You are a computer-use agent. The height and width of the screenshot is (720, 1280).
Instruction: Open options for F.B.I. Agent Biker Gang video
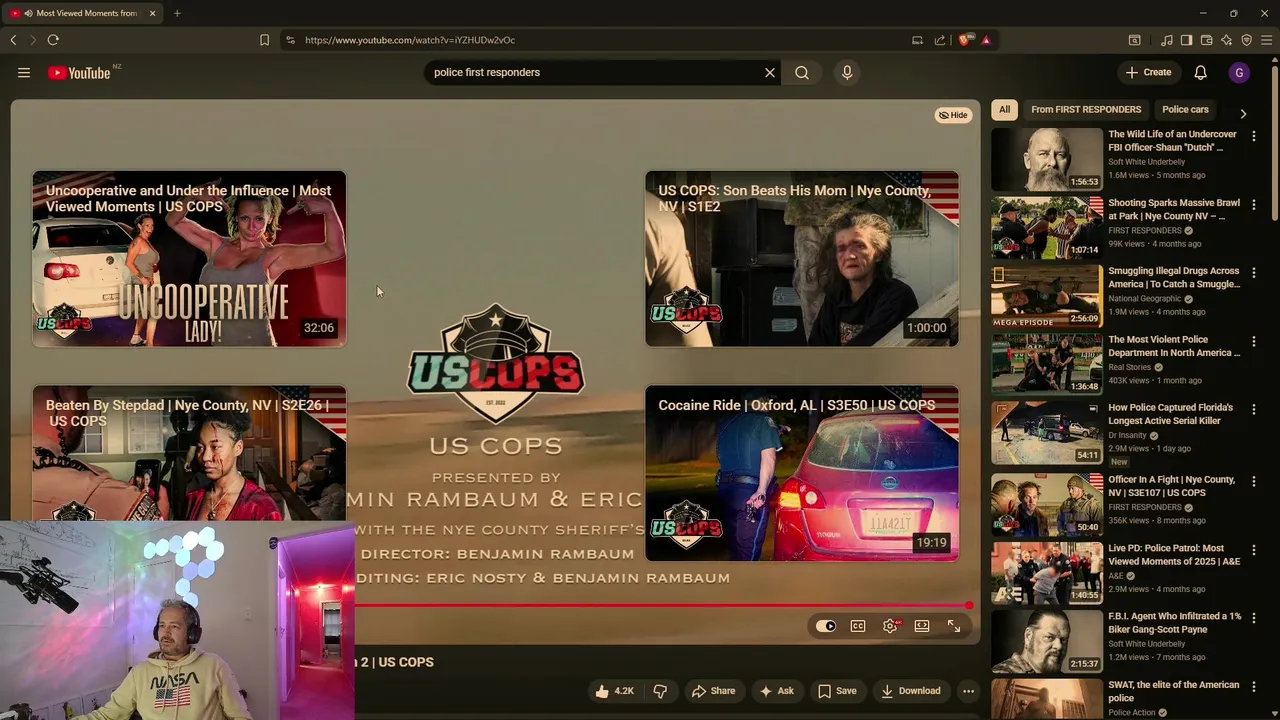pos(1253,619)
